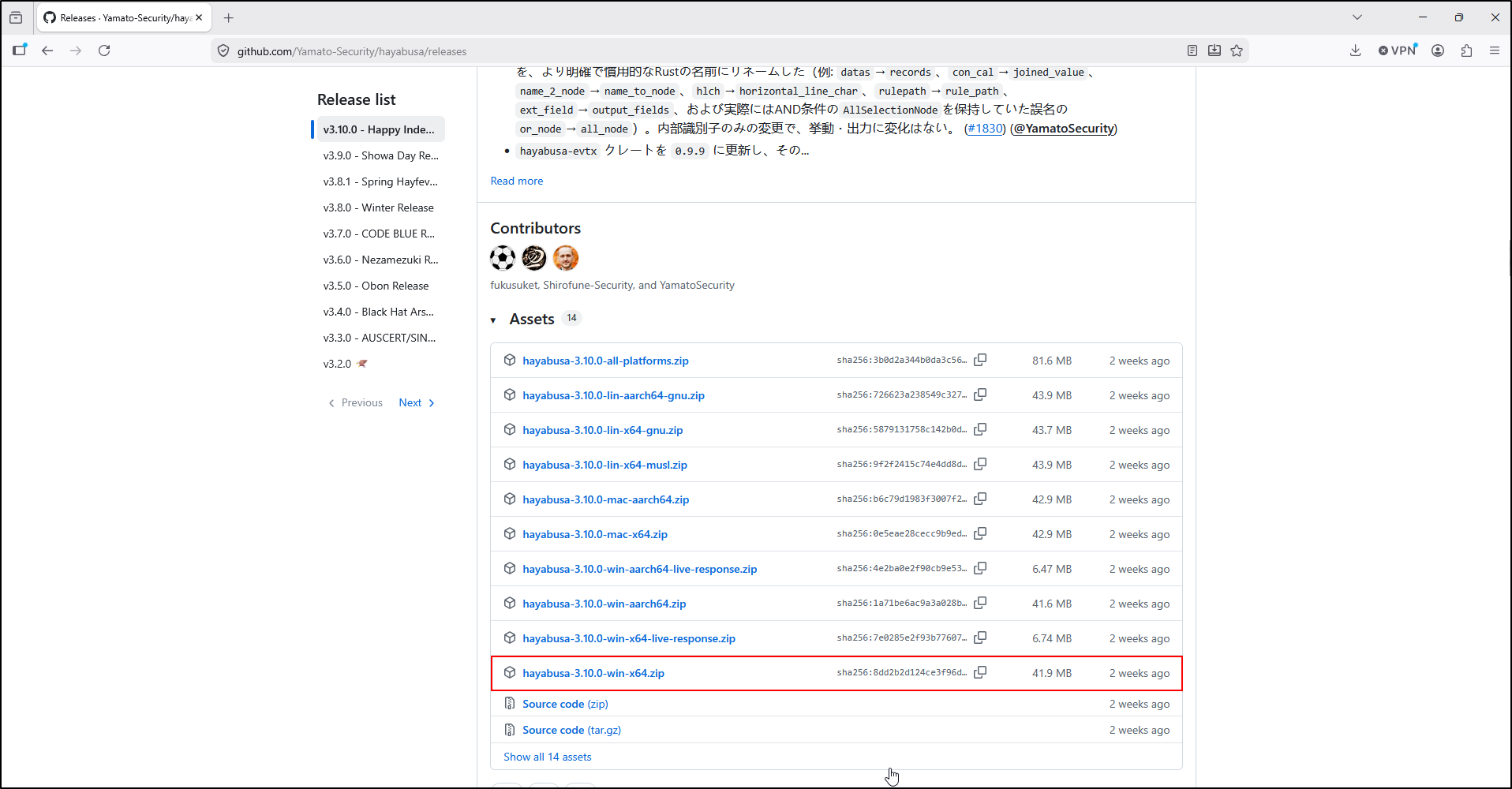Viewport: 1512px width, 789px height.
Task: Download Source code (tar.gz)
Action: tap(571, 730)
